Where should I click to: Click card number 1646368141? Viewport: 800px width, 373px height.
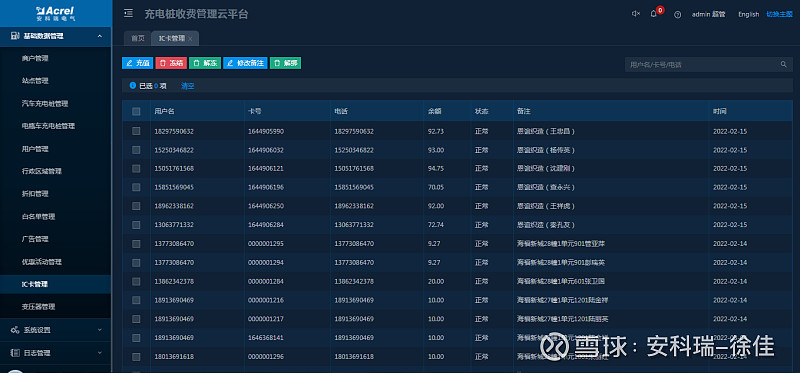(x=266, y=338)
